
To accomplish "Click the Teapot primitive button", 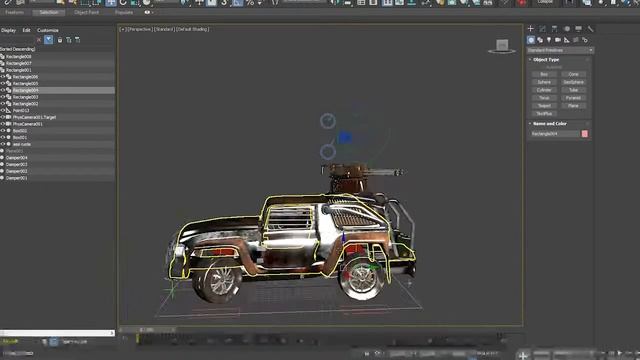I will (544, 106).
